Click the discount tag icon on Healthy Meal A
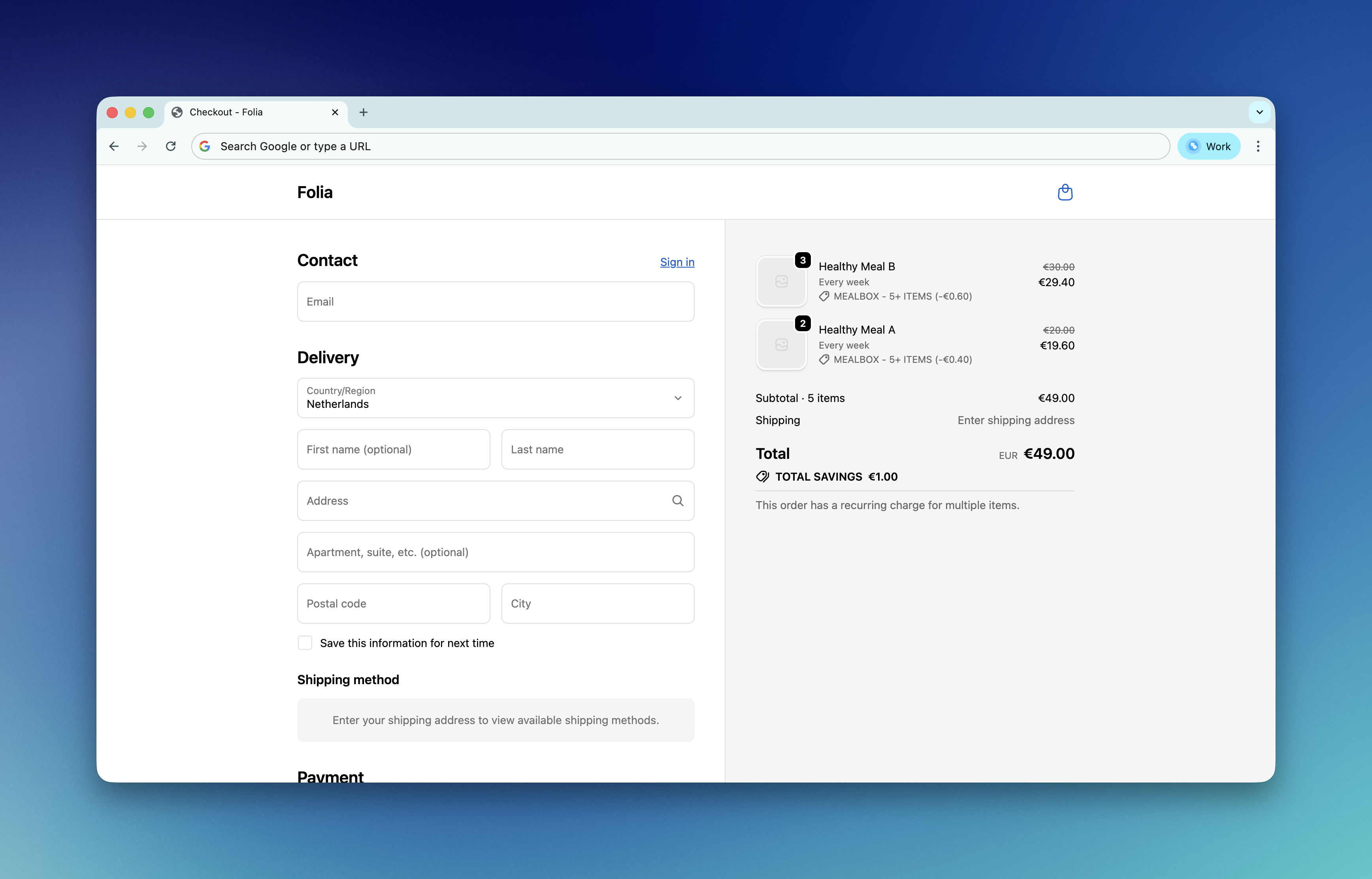The width and height of the screenshot is (1372, 879). point(824,360)
